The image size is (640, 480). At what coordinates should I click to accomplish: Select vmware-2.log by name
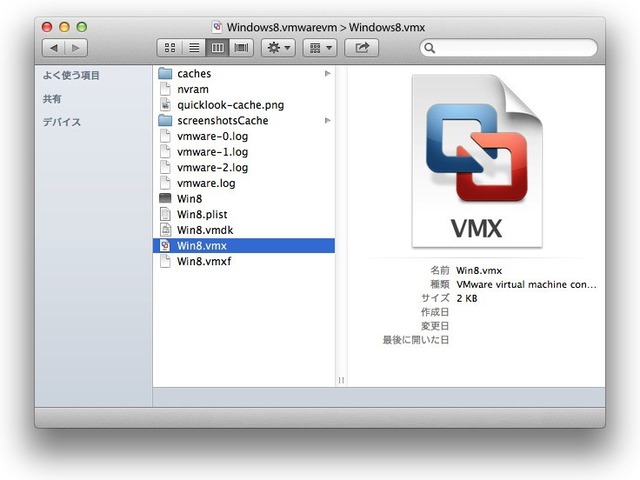(212, 167)
